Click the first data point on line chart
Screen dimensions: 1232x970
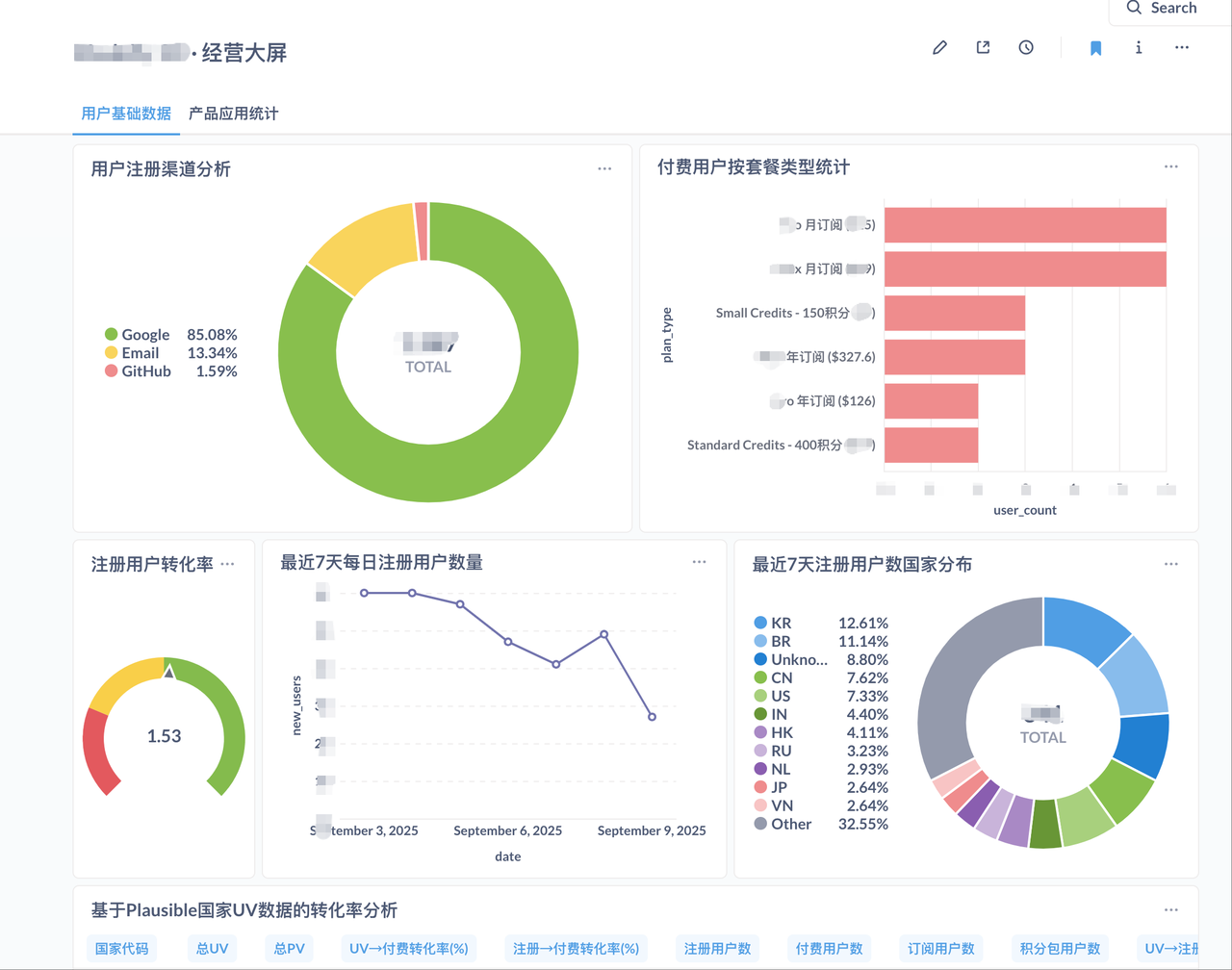point(364,593)
